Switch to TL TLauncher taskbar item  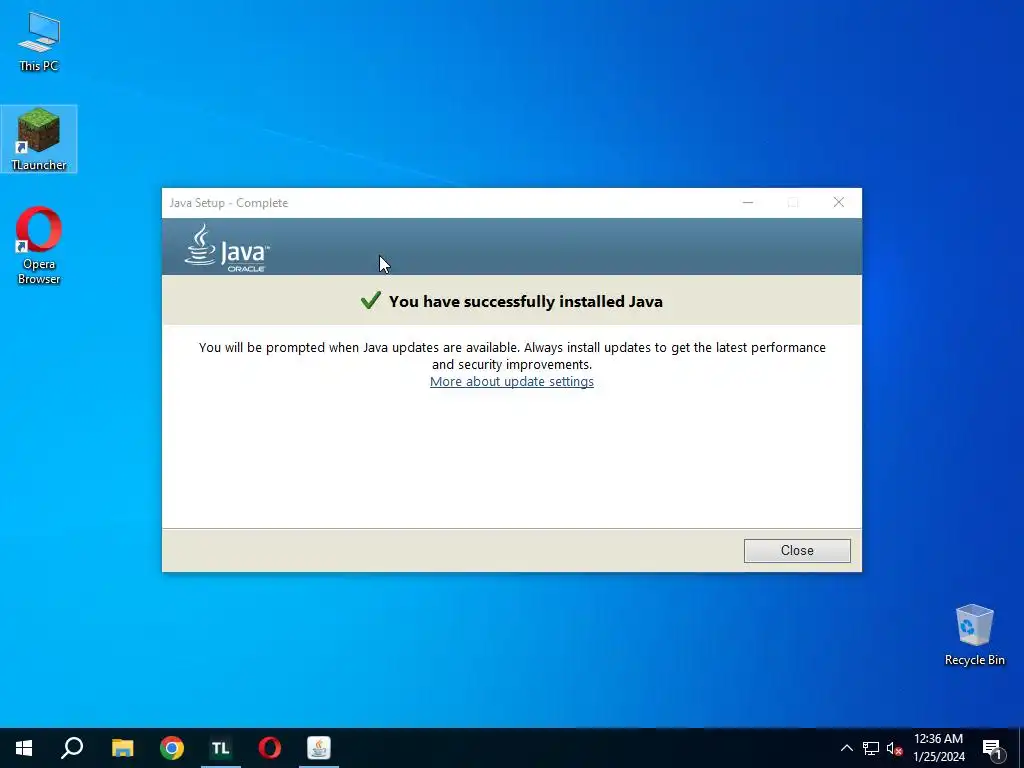coord(221,748)
